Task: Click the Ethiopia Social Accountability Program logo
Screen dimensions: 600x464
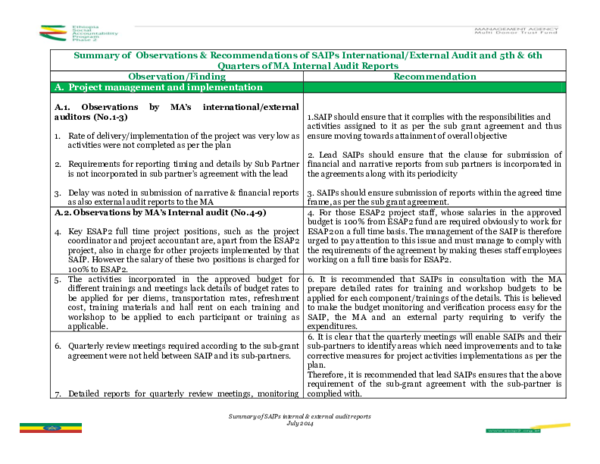Action: pyautogui.click(x=52, y=33)
